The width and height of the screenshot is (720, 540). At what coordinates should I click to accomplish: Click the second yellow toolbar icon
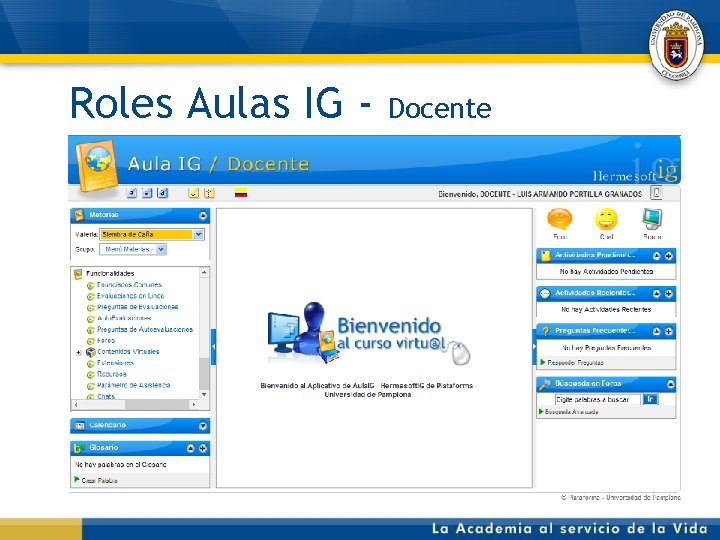tap(209, 193)
